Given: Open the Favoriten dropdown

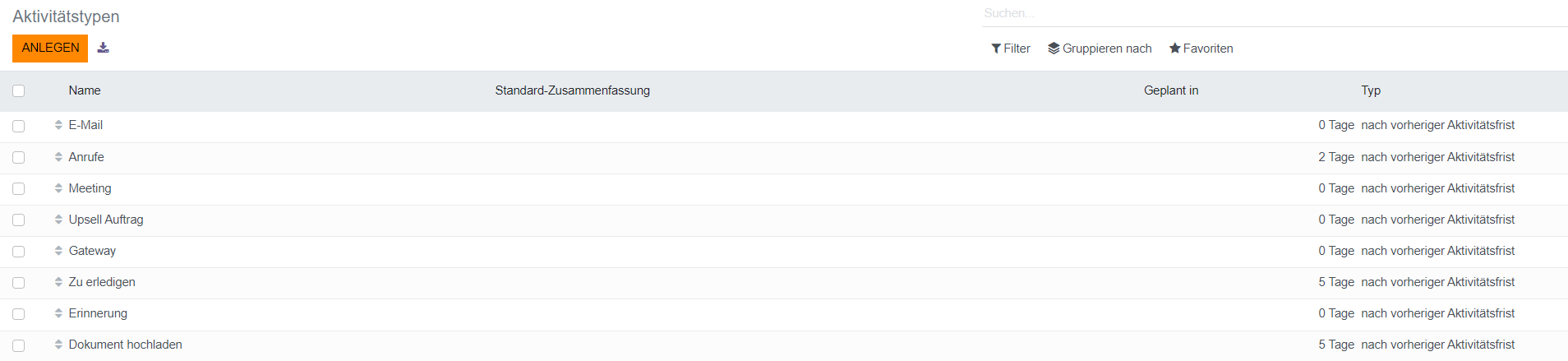Looking at the screenshot, I should (1201, 49).
